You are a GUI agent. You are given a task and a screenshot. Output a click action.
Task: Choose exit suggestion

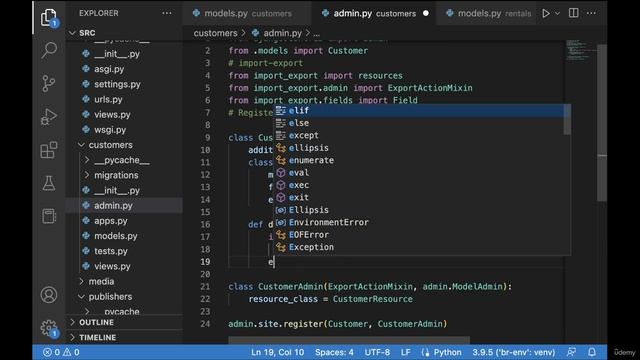point(419,198)
